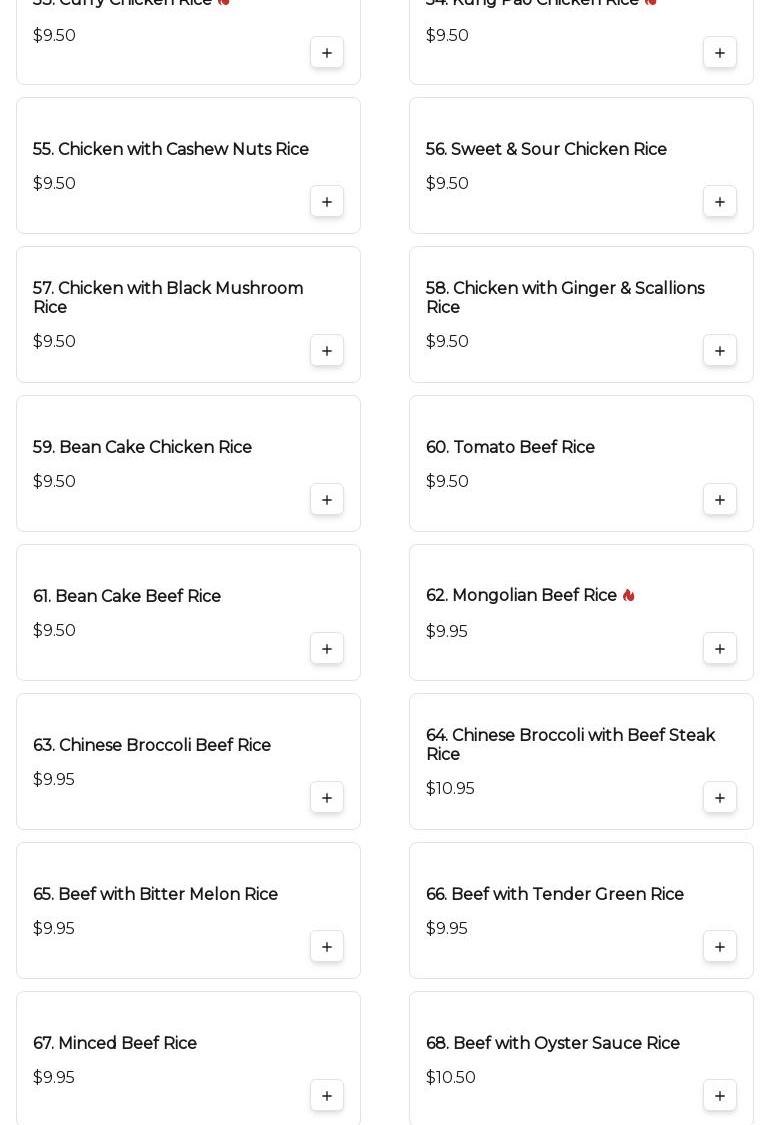Screen dimensions: 770x1125
Task: Add Sweet & Sour Chicken Rice to order
Action: [720, 202]
